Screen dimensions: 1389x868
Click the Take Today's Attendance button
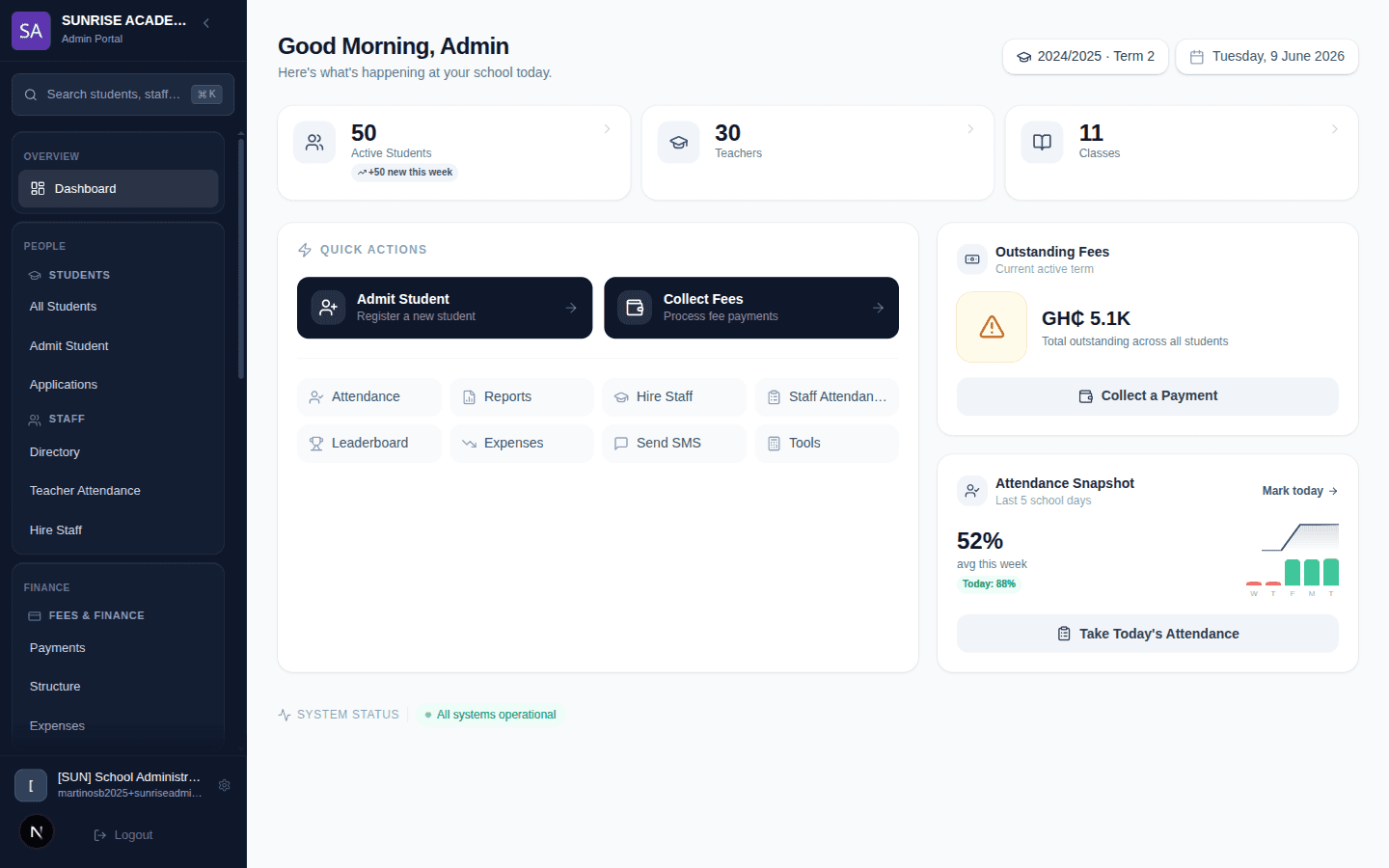(x=1148, y=634)
